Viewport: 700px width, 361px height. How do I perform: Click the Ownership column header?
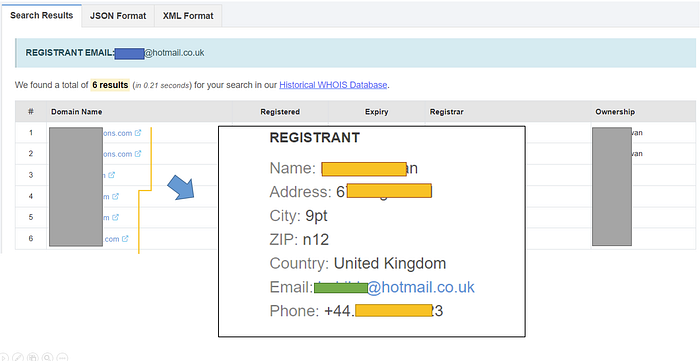[615, 112]
